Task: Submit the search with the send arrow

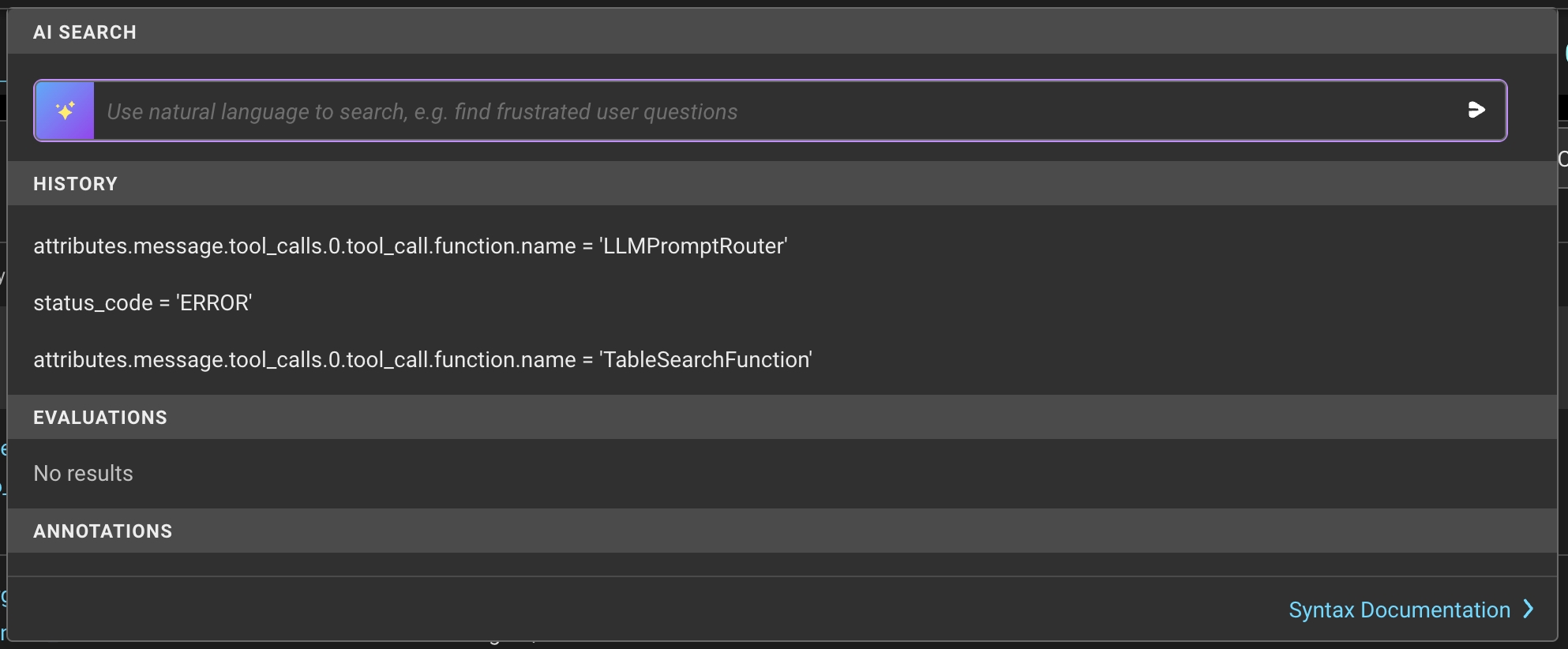Action: [x=1476, y=111]
